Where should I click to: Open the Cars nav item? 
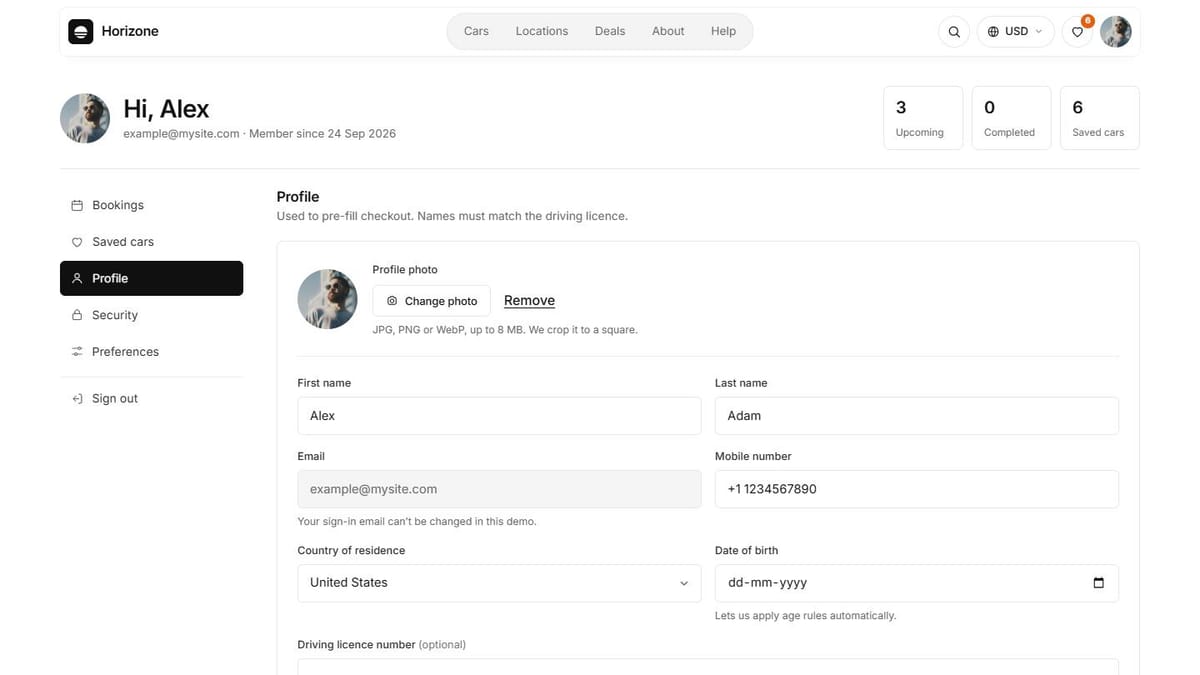coord(476,31)
